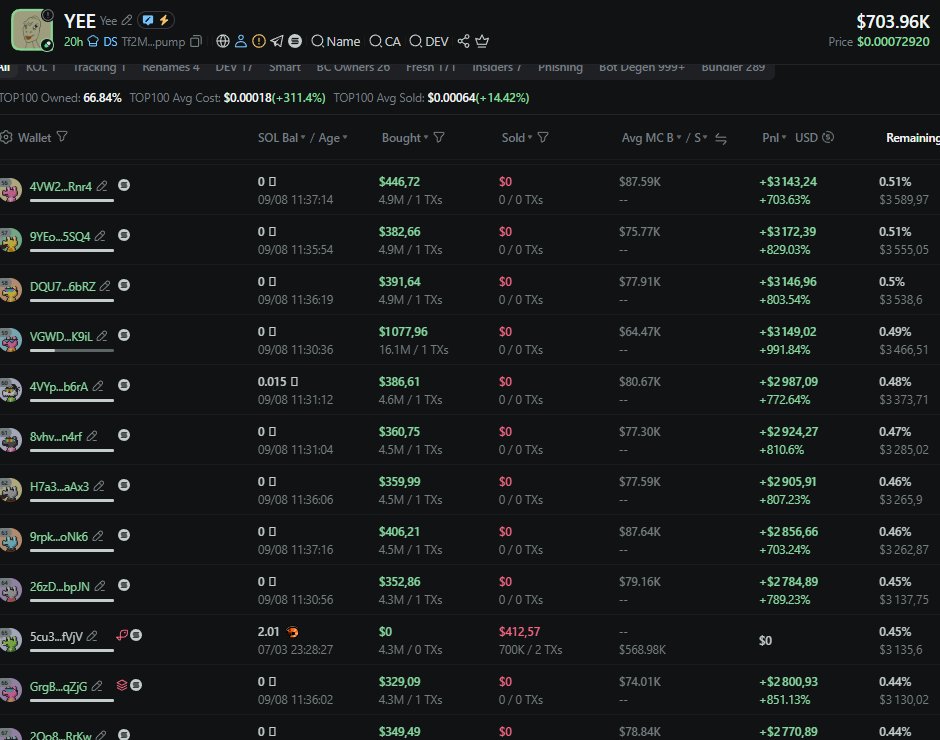
Task: Rename wallet 26zD...bpJN pencil icon
Action: pyautogui.click(x=100, y=586)
